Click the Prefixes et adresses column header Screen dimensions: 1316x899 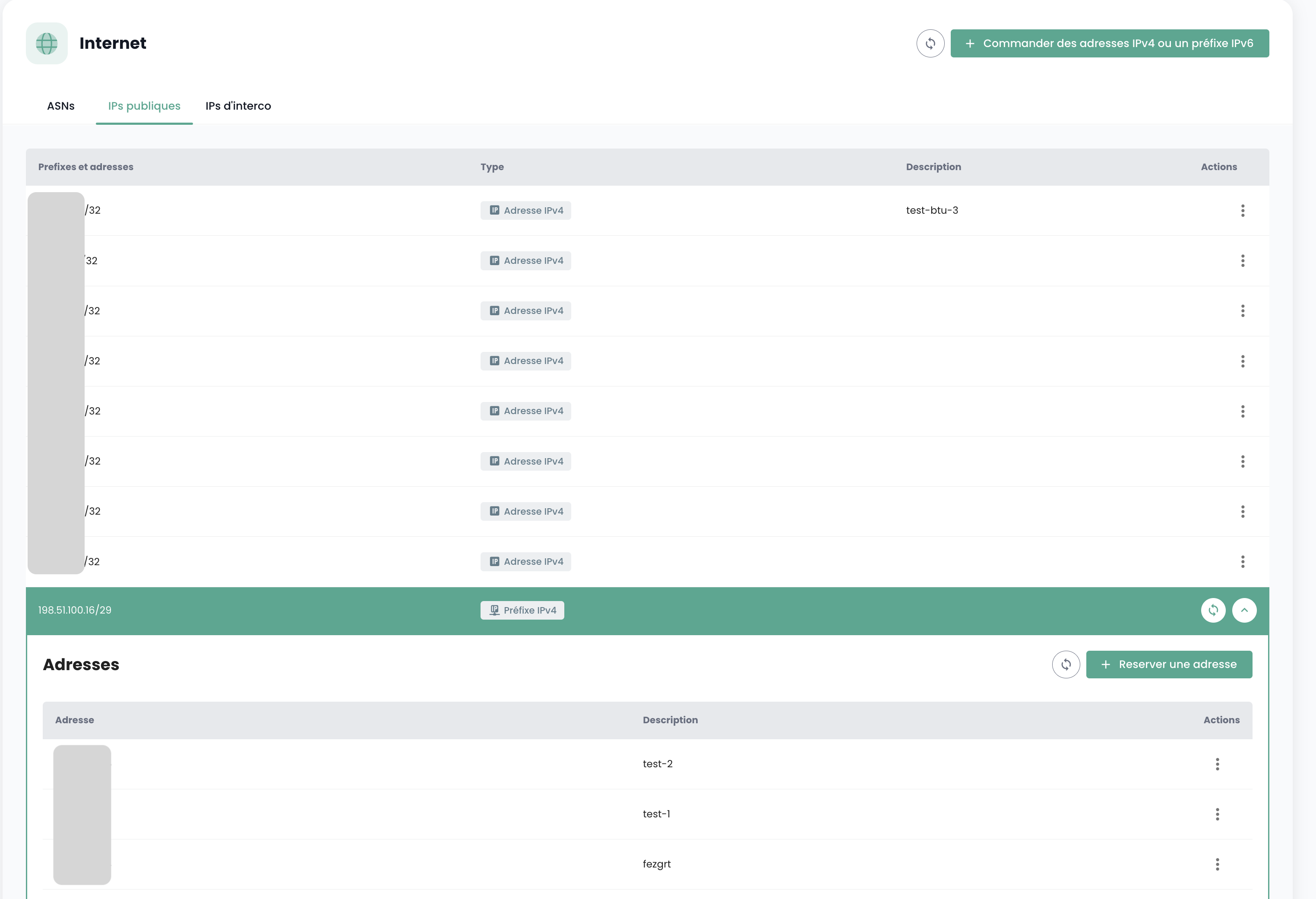pos(85,167)
